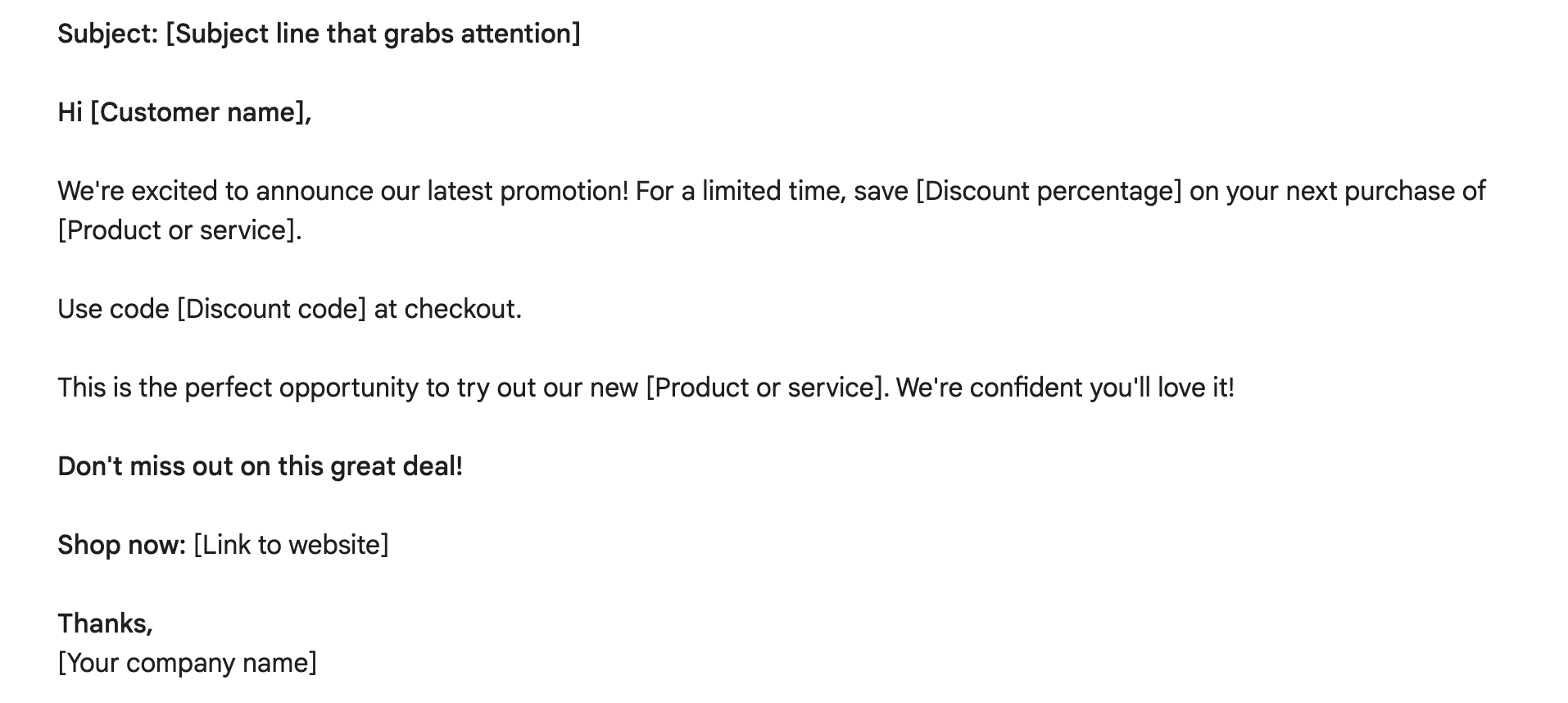Click the Subject line placeholder text
Viewport: 1568px width, 703px height.
pyautogui.click(x=373, y=34)
